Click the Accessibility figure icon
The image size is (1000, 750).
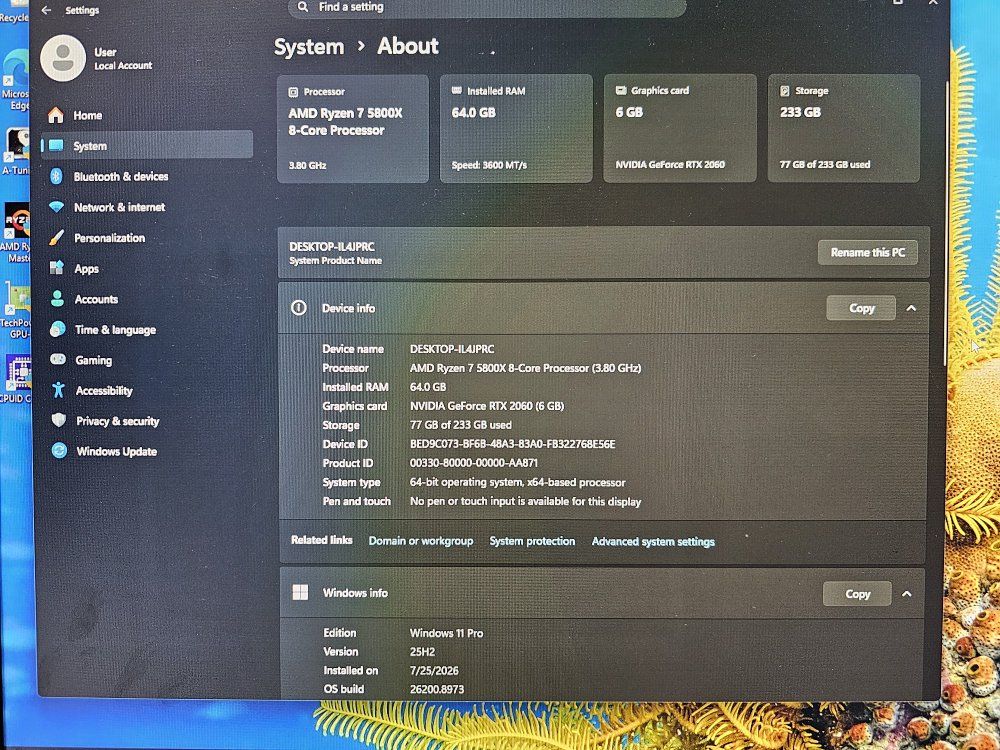(59, 390)
